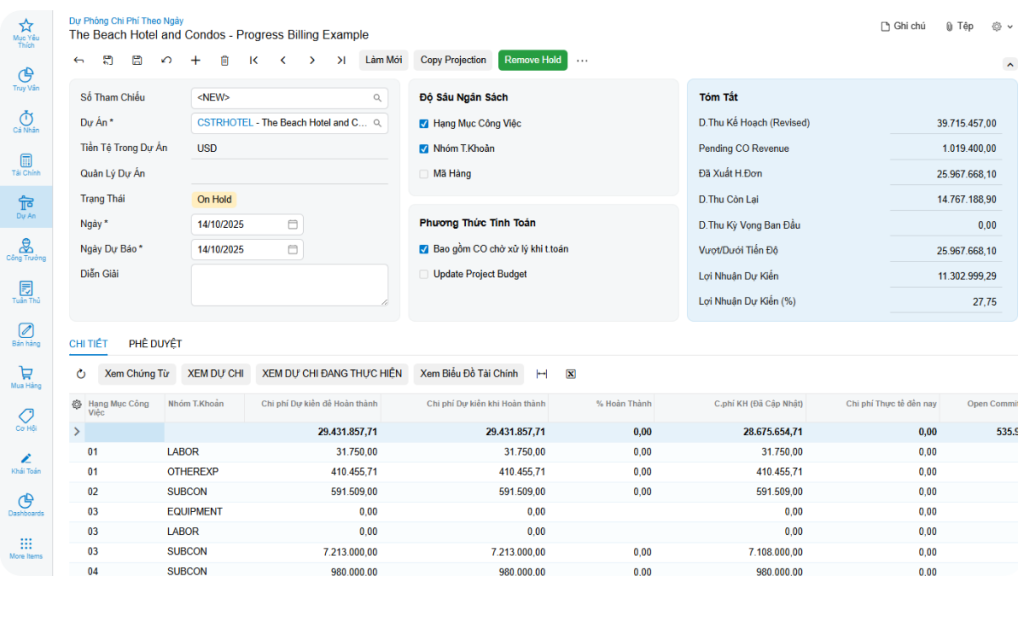Click the fit columns icon in grid toolbar
Screen dimensions: 1024x640
[x=542, y=374]
